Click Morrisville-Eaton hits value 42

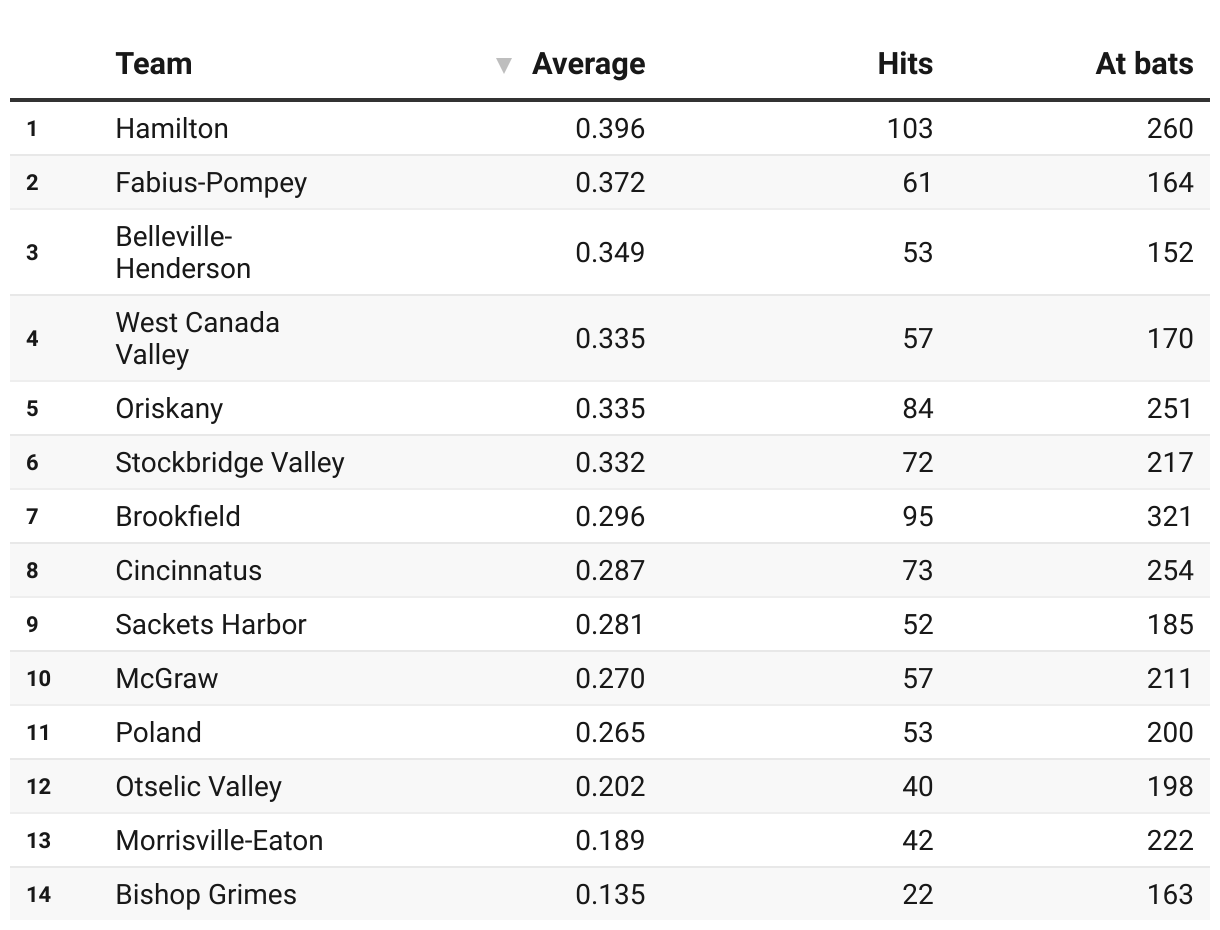click(917, 840)
